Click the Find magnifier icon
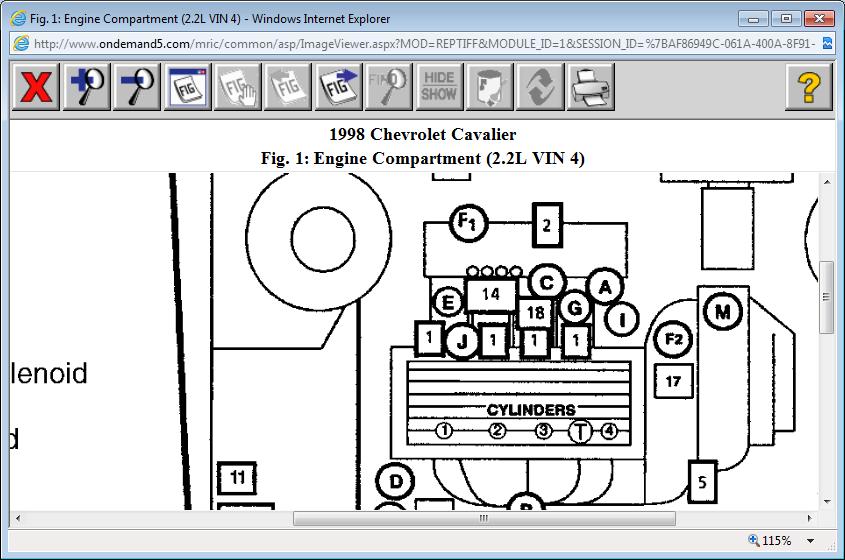 (x=389, y=87)
